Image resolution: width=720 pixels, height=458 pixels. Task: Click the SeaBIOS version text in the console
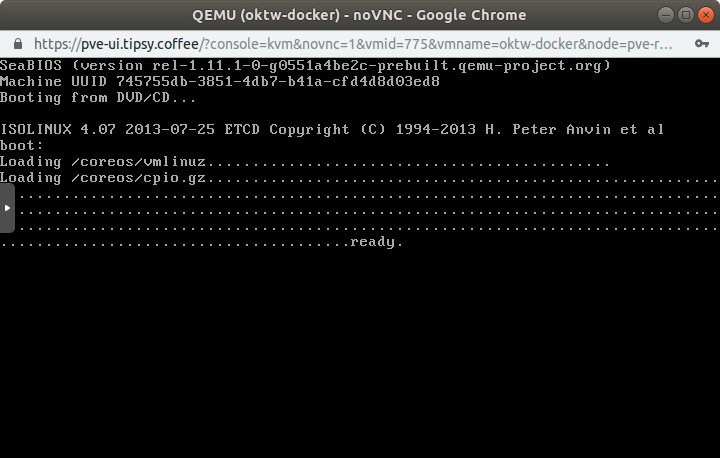pos(305,66)
